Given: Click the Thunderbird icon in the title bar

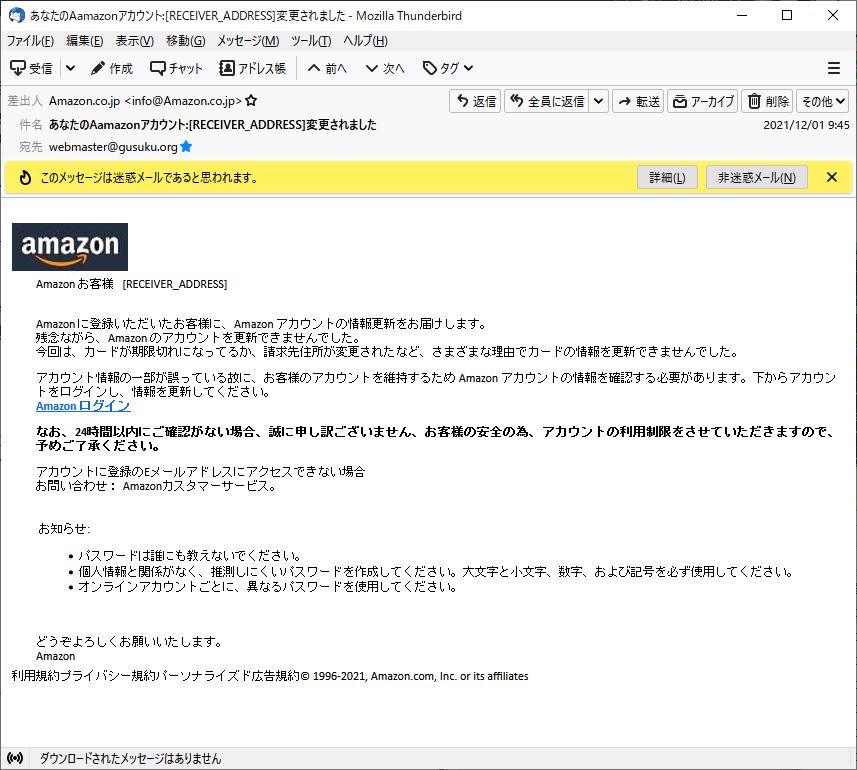Looking at the screenshot, I should click(16, 15).
